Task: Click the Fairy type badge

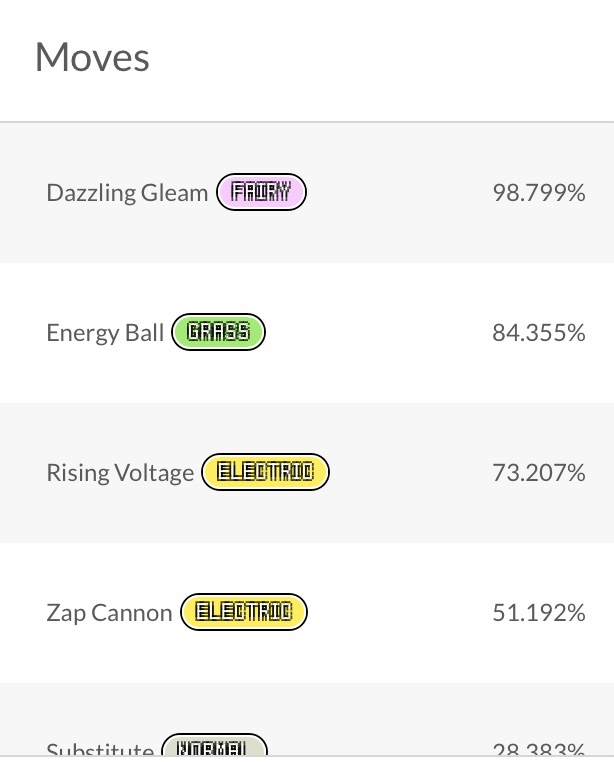Action: tap(261, 192)
